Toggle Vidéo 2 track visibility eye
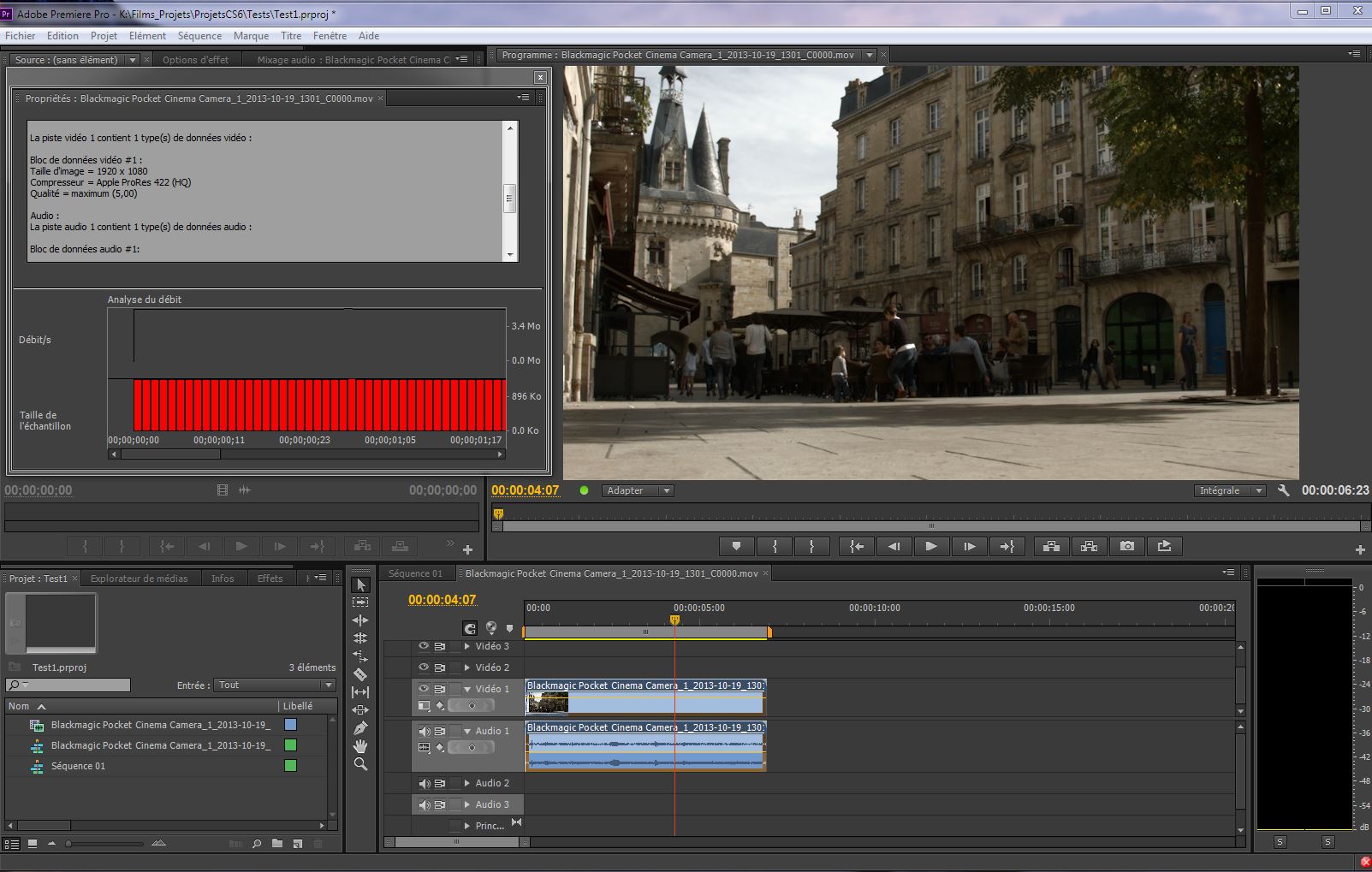Image resolution: width=1372 pixels, height=872 pixels. tap(423, 667)
